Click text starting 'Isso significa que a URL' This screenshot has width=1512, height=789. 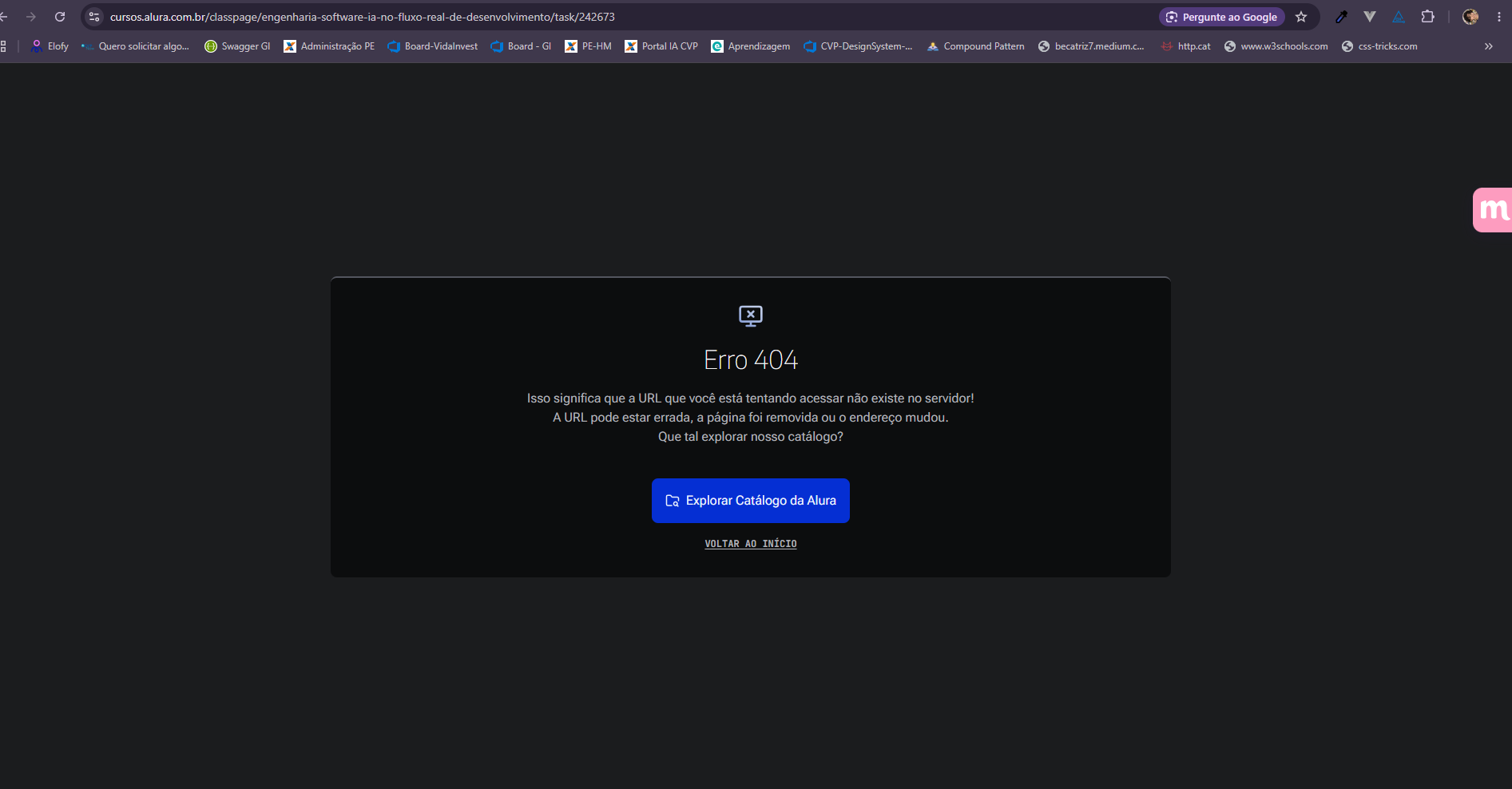[x=751, y=398]
